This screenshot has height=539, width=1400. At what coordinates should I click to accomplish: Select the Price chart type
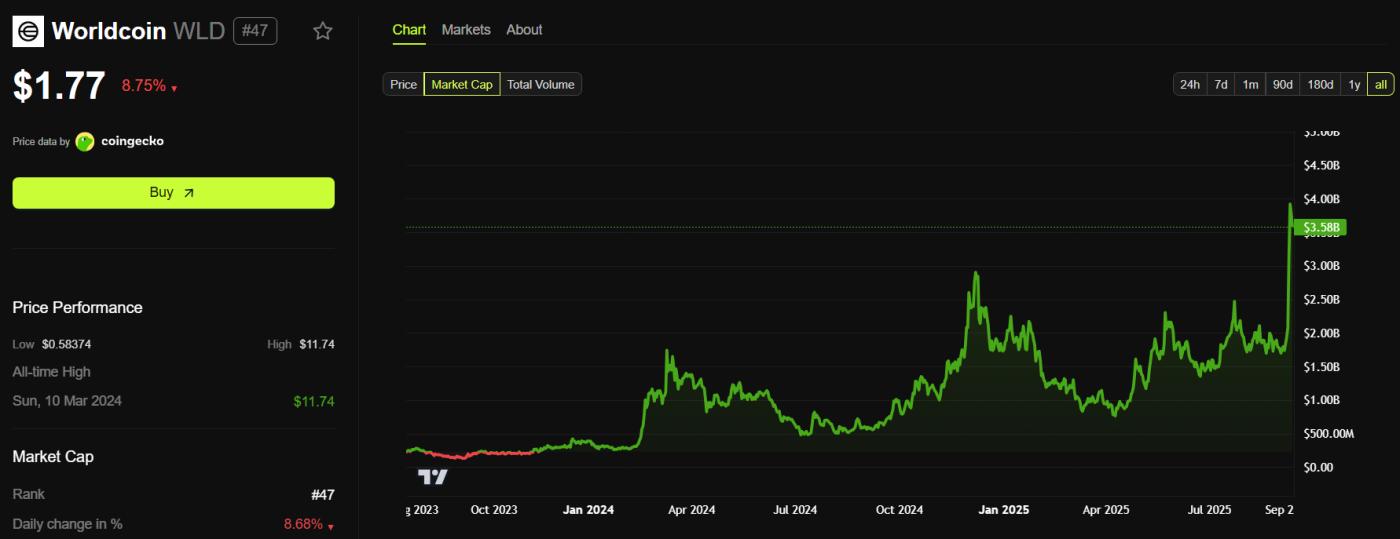click(404, 84)
